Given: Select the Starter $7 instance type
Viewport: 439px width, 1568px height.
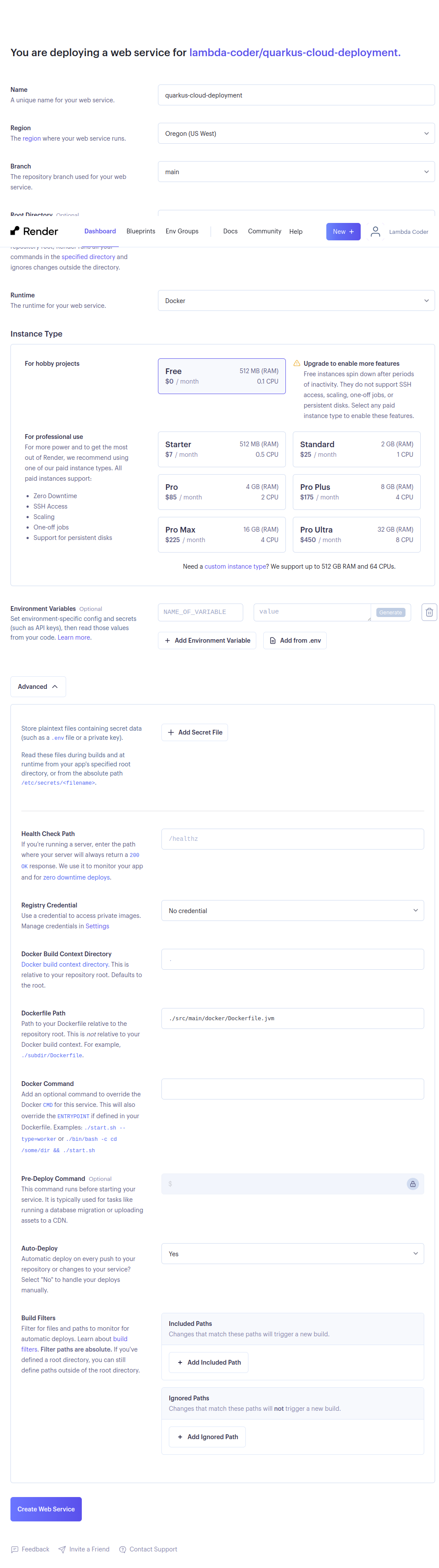Looking at the screenshot, I should [221, 449].
